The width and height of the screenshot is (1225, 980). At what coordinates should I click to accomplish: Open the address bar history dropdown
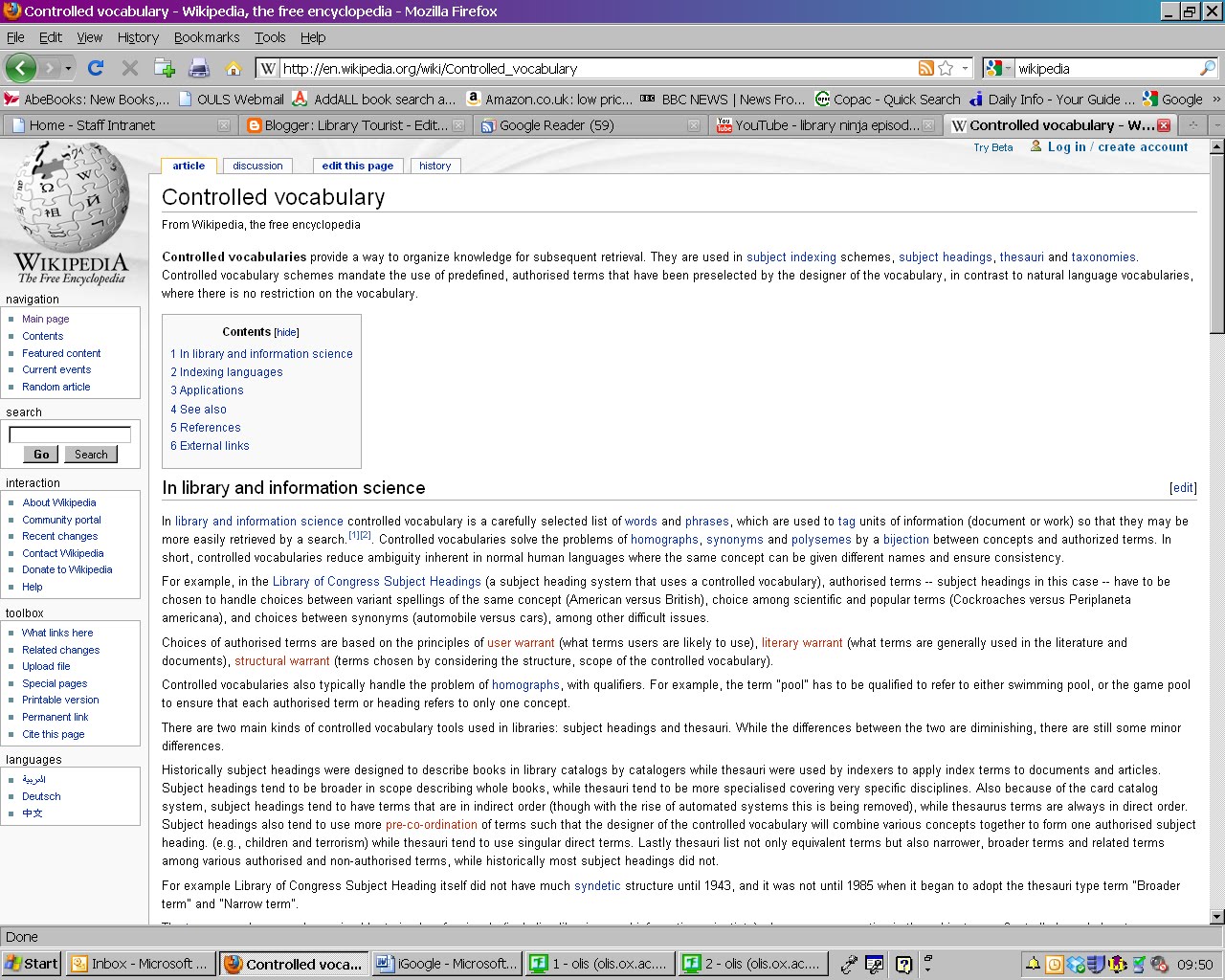tap(965, 68)
